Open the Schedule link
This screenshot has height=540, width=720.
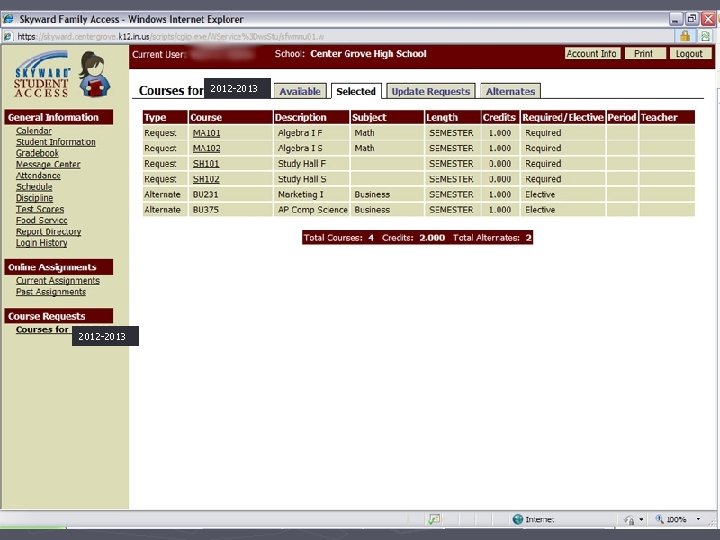[34, 186]
